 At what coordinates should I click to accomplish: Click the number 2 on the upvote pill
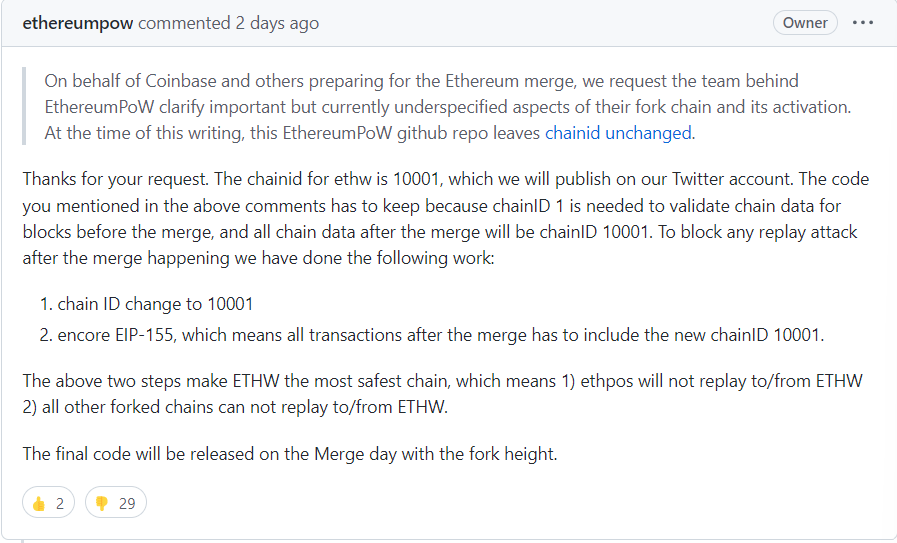tap(60, 504)
